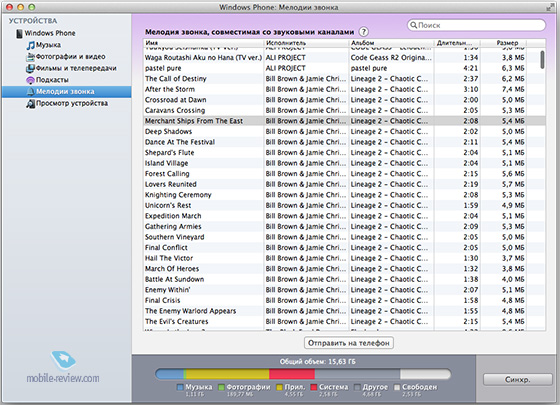Click the Отправить на телефон button
Viewport: 560px width, 405px height.
[x=349, y=343]
